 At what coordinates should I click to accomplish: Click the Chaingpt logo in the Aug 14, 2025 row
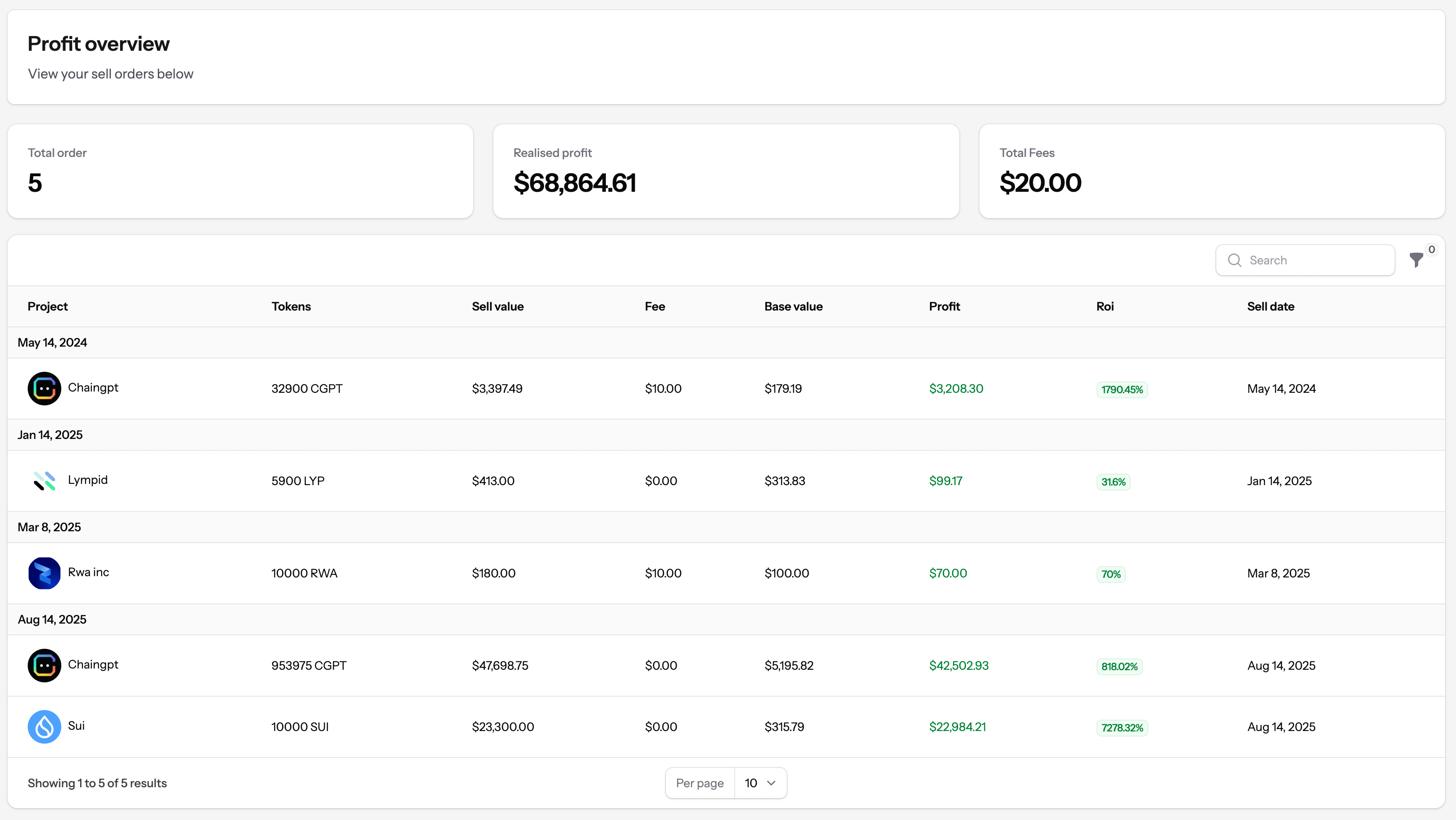click(x=44, y=665)
